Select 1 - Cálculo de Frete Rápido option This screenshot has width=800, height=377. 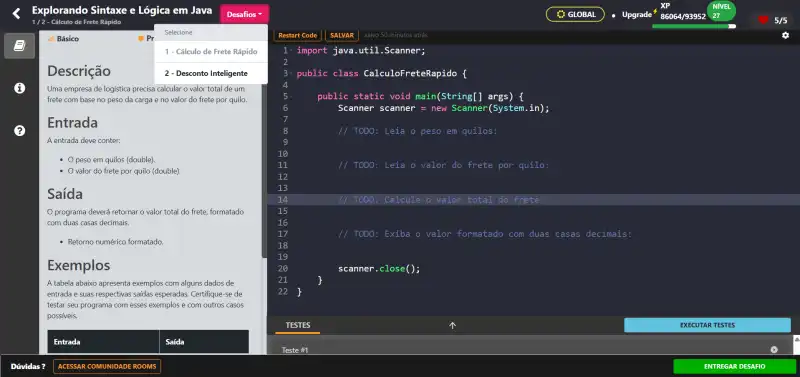pyautogui.click(x=211, y=52)
